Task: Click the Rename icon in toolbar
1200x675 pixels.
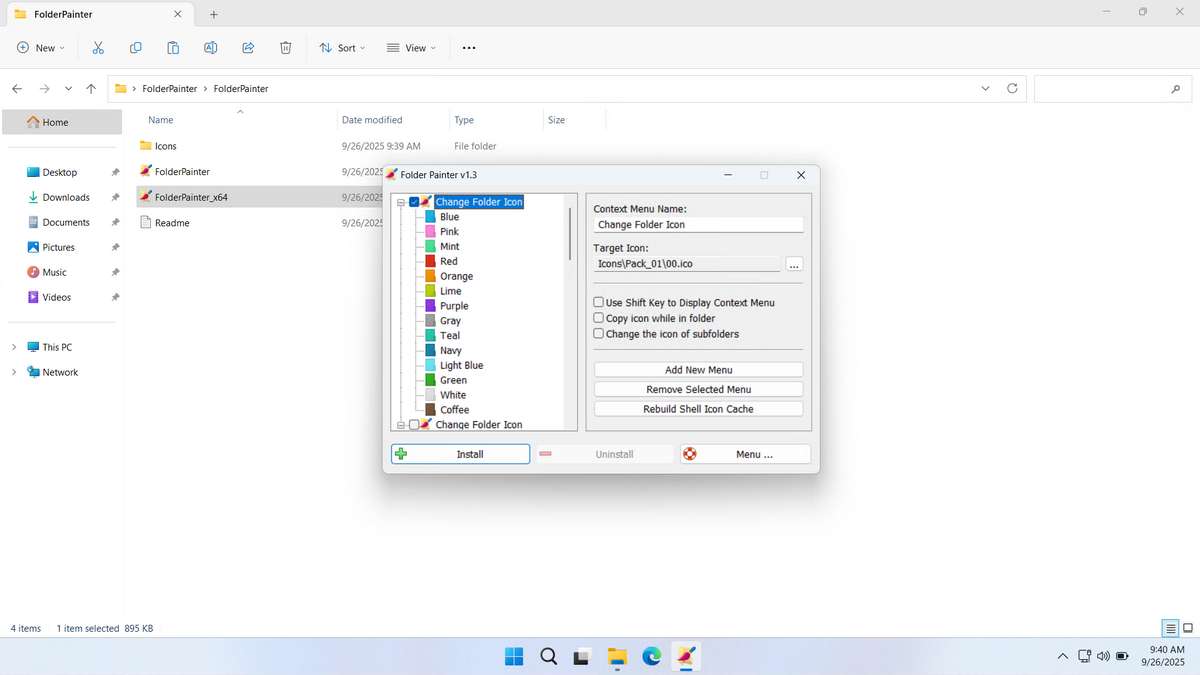Action: point(210,48)
